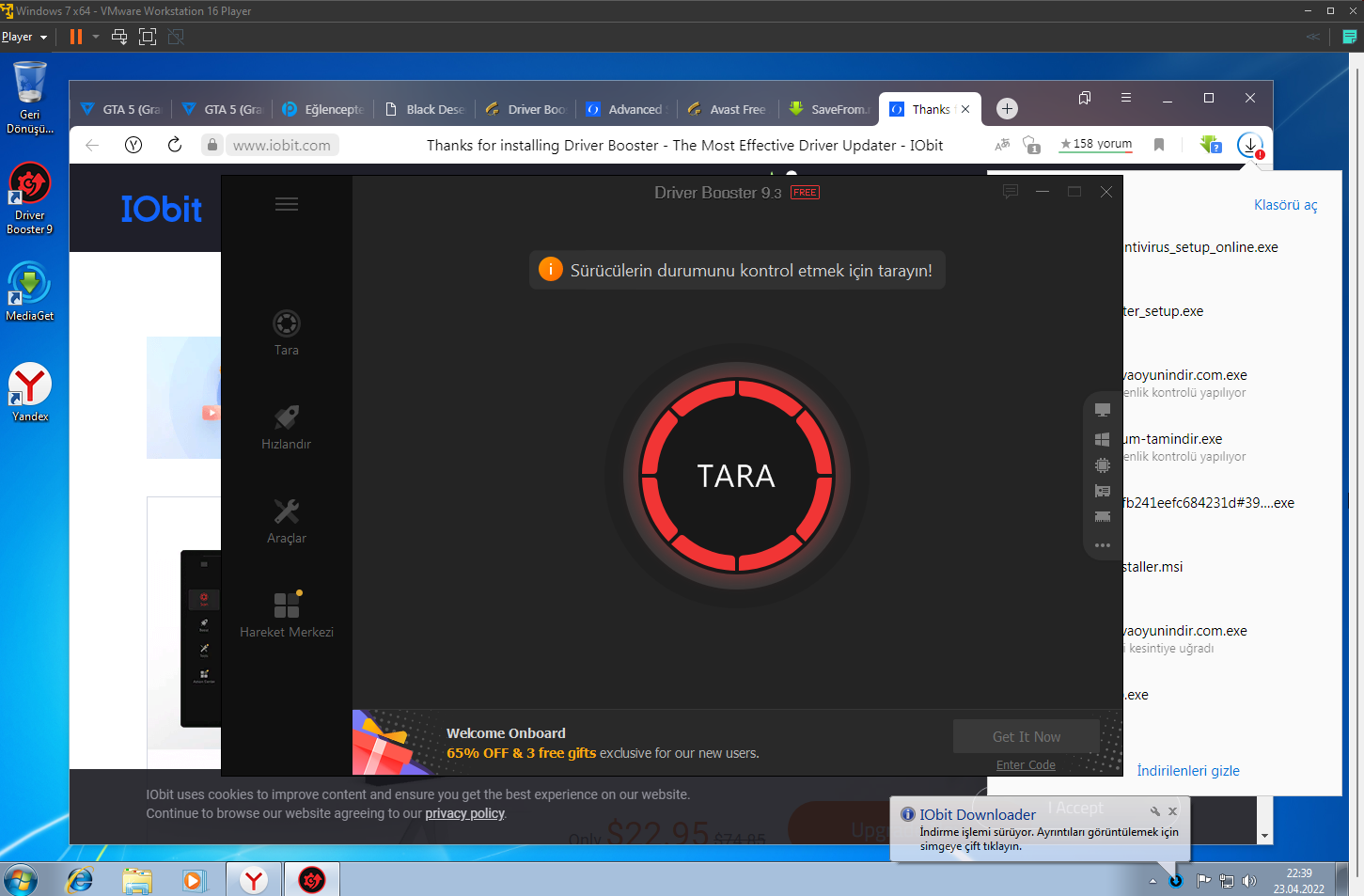This screenshot has height=896, width=1364.
Task: Click the graphics card icon in the side strip
Action: pyautogui.click(x=1103, y=491)
